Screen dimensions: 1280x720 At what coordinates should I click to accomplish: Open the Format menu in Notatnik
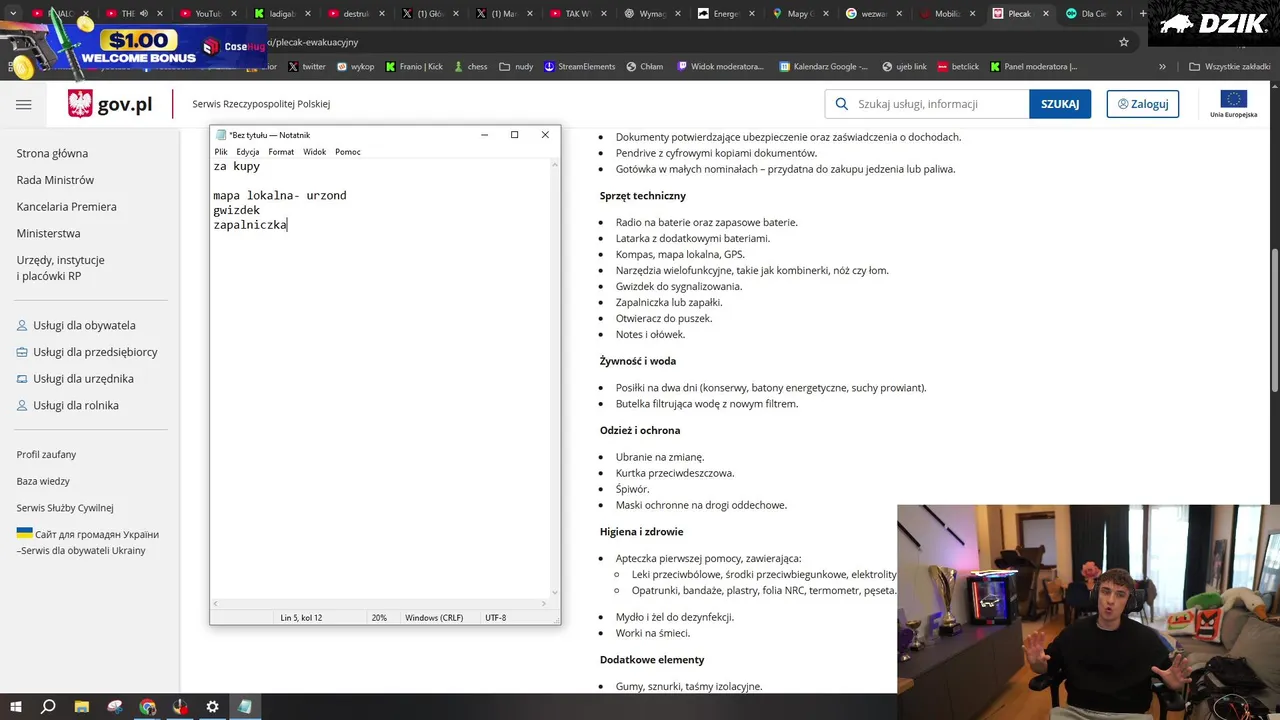pyautogui.click(x=281, y=152)
